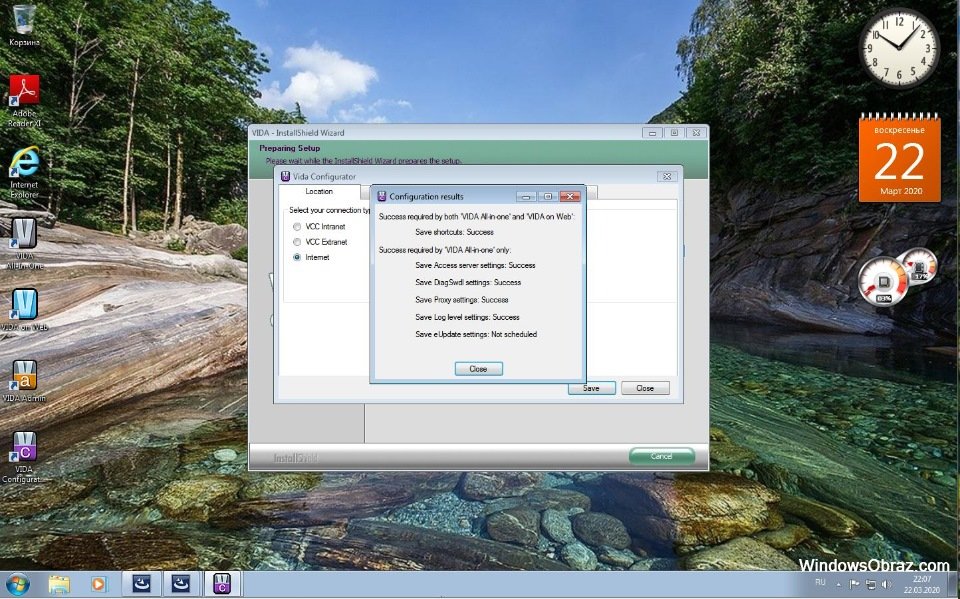Minimize the VIDA InstallShield Wizard window
The width and height of the screenshot is (960, 599).
pos(652,132)
